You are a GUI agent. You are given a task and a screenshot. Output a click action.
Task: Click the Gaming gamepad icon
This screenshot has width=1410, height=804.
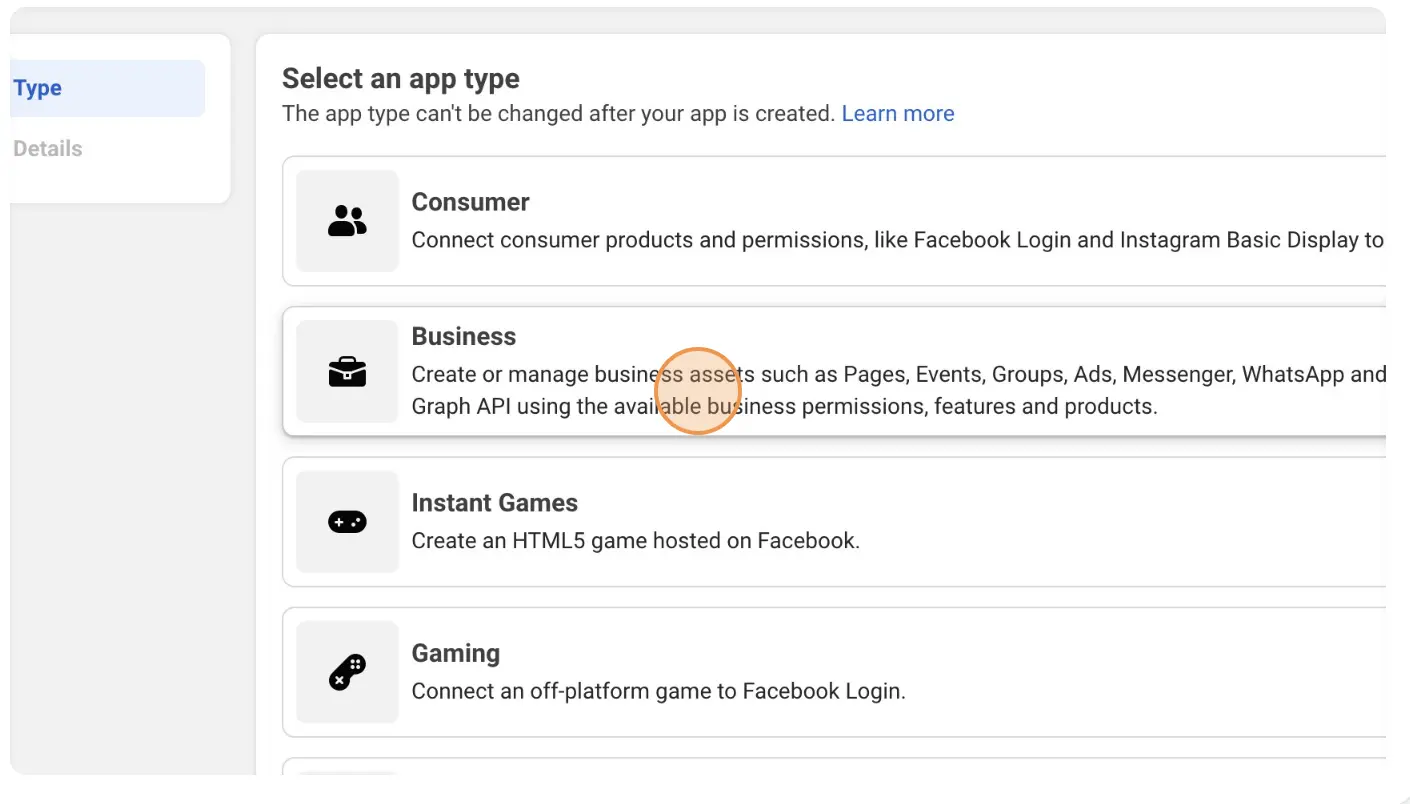(347, 672)
